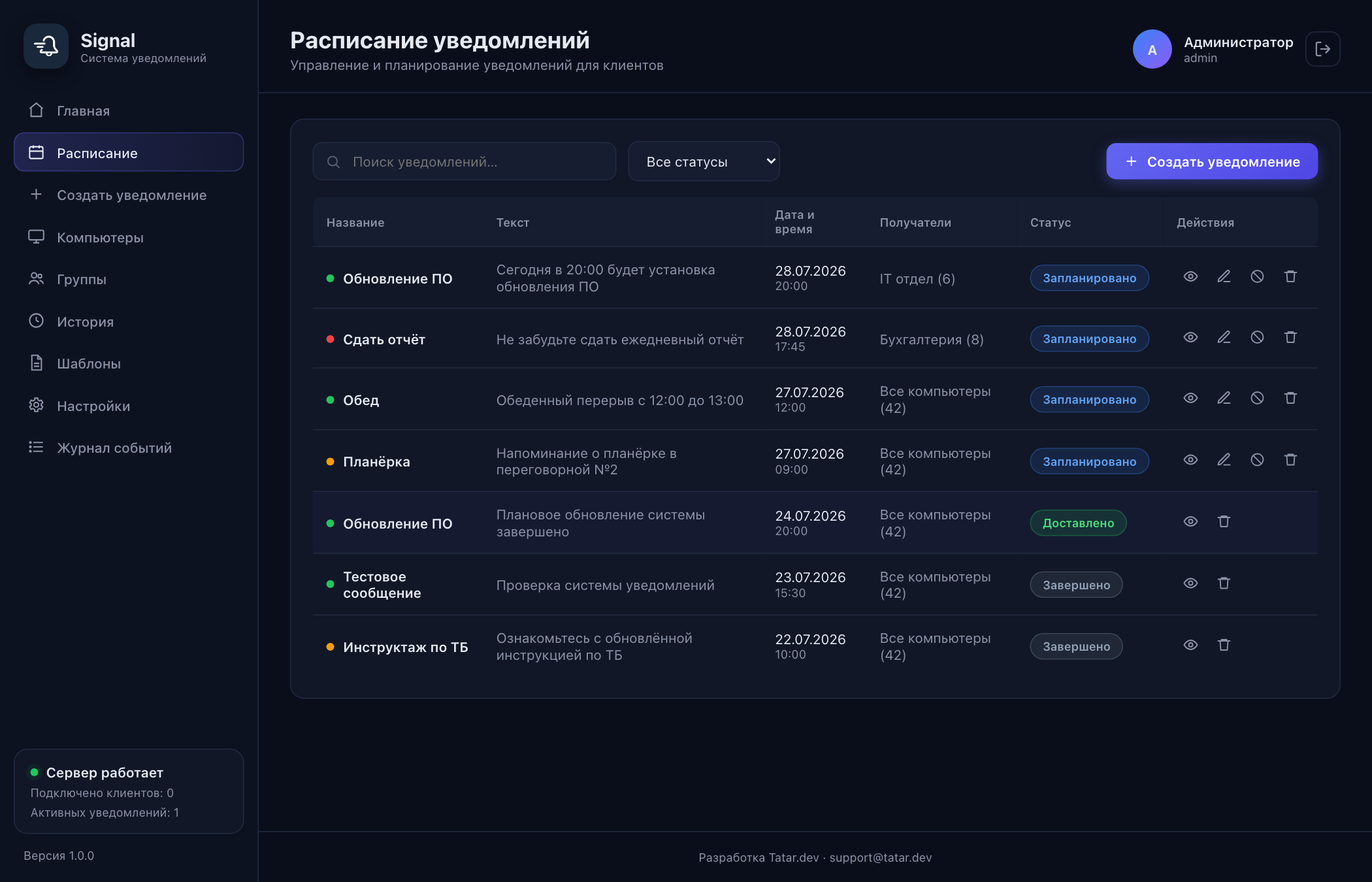Image resolution: width=1372 pixels, height=882 pixels.
Task: Click the purple Создать уведомление button
Action: tap(1212, 161)
